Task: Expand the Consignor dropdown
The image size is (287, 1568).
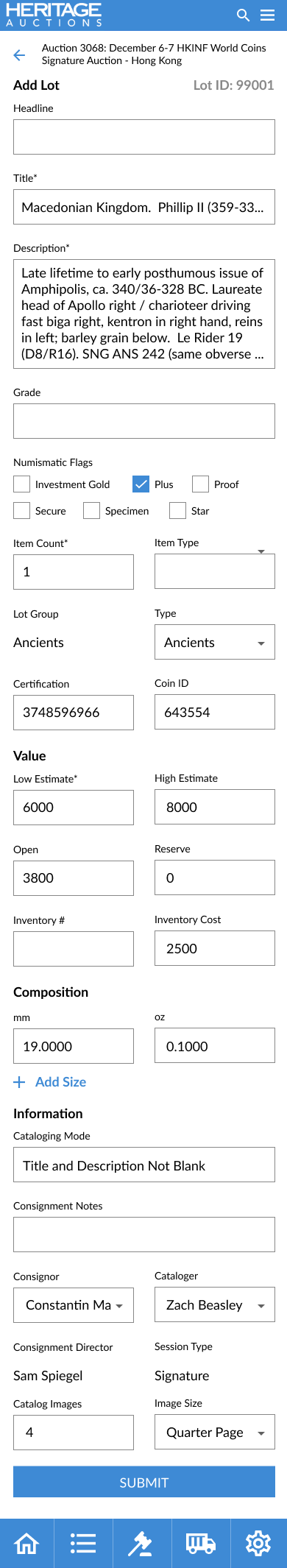Action: (74, 1304)
